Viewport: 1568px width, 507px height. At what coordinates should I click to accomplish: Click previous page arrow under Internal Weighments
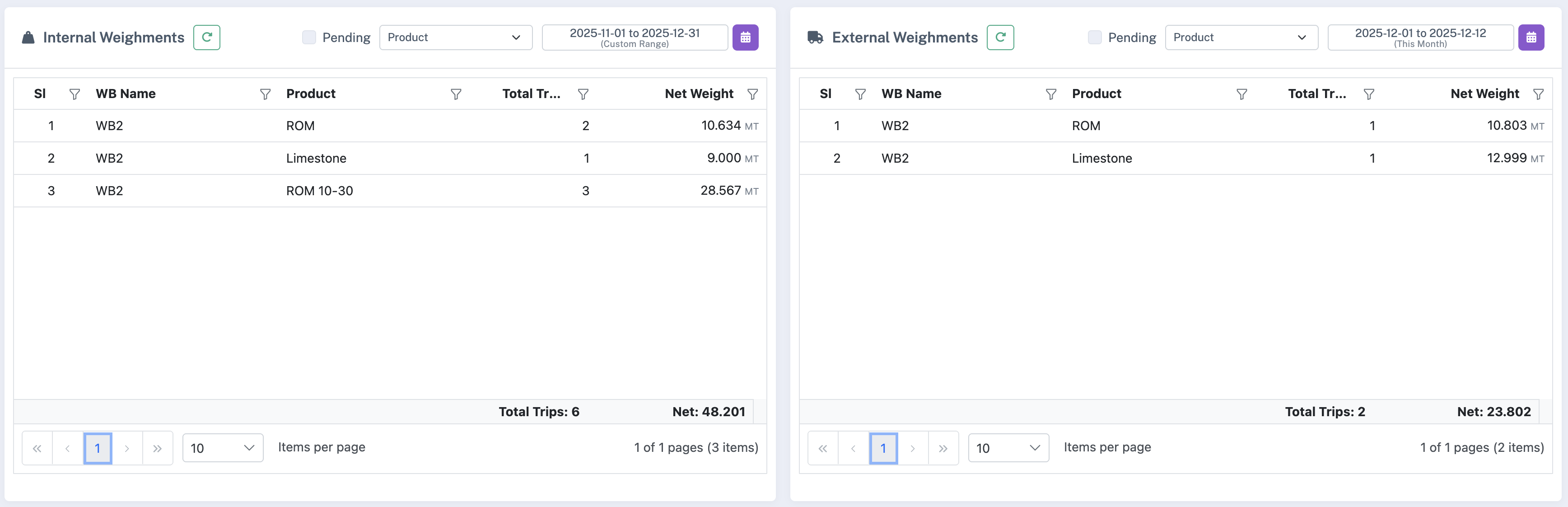point(67,447)
